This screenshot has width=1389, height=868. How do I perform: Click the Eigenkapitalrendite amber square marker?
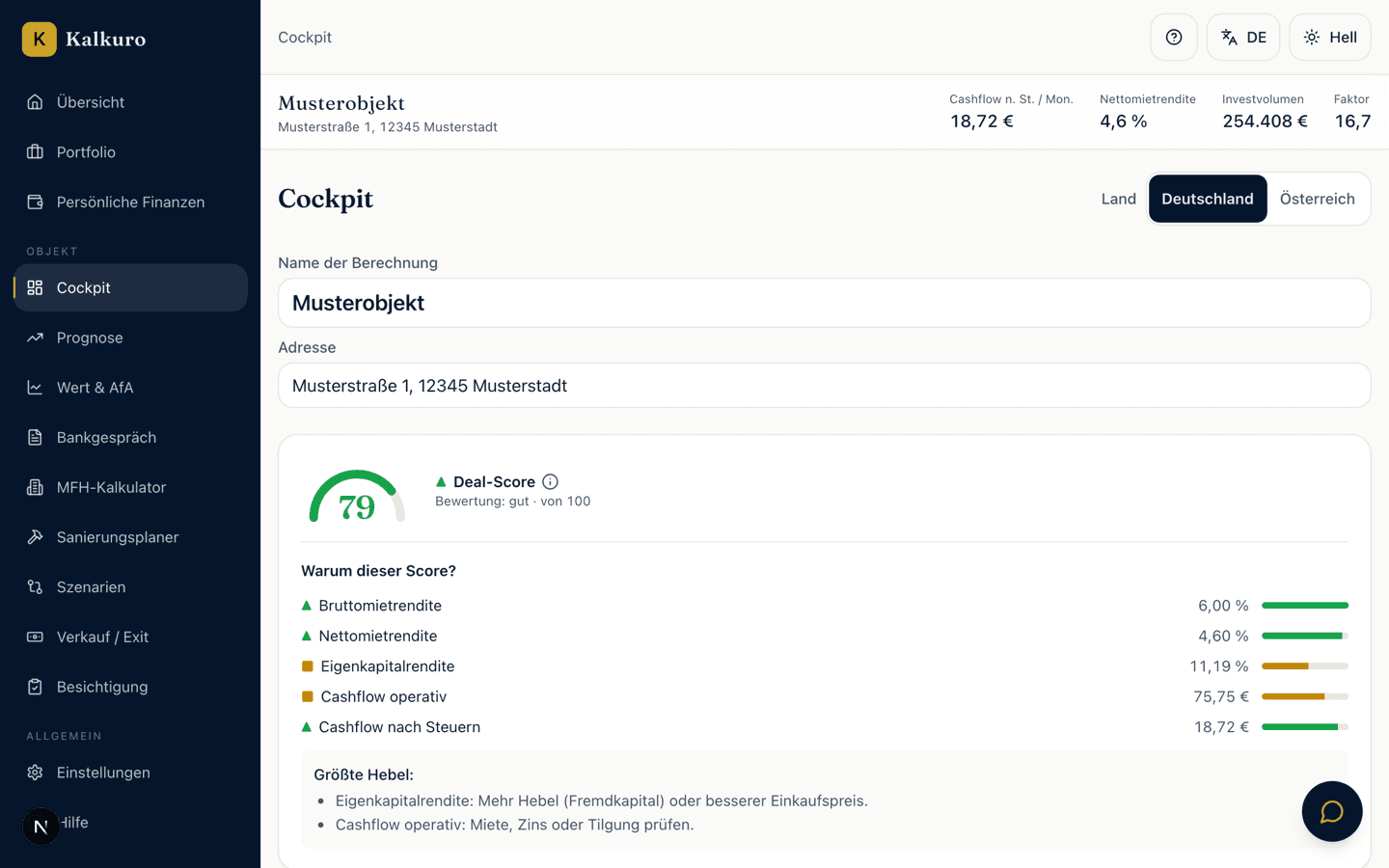coord(308,666)
